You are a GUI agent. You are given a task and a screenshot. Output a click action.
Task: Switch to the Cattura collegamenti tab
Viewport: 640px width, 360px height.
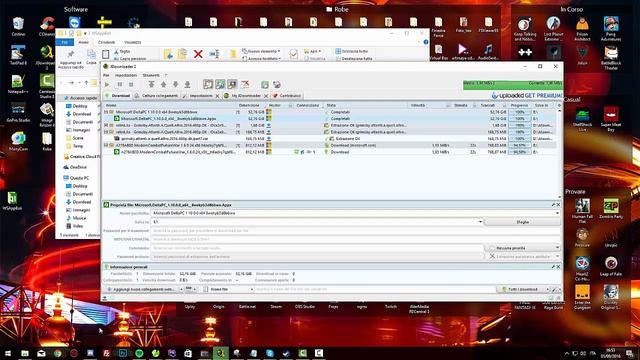click(157, 96)
